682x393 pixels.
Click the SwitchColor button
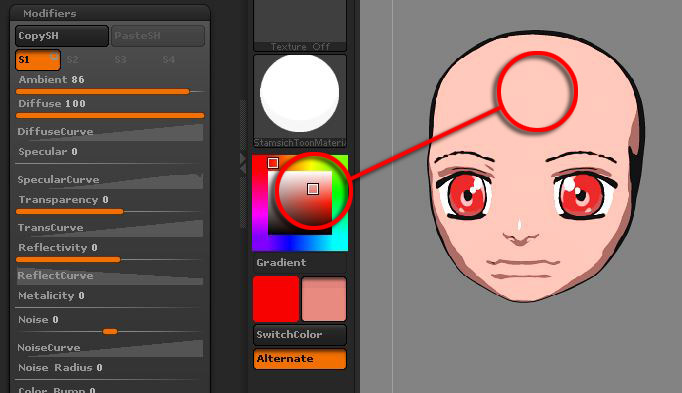point(300,335)
